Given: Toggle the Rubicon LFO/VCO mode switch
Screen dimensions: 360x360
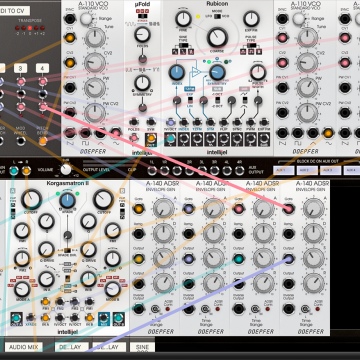Looking at the screenshot, I should 217,16.
